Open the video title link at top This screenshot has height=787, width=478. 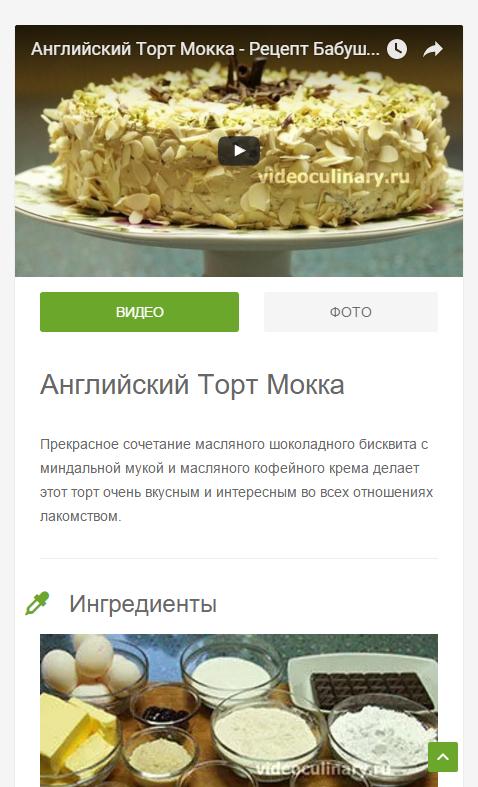click(x=205, y=49)
